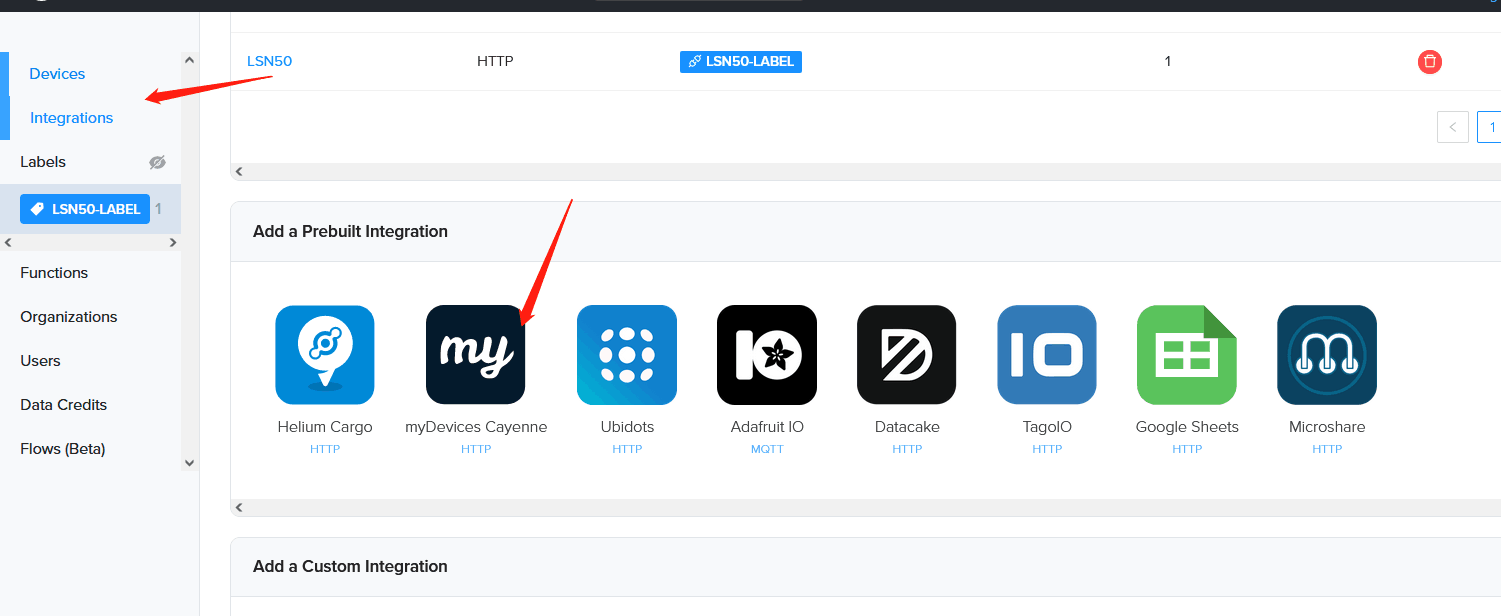Delete the LSN50 integration with trash icon
The height and width of the screenshot is (616, 1501).
tap(1430, 62)
